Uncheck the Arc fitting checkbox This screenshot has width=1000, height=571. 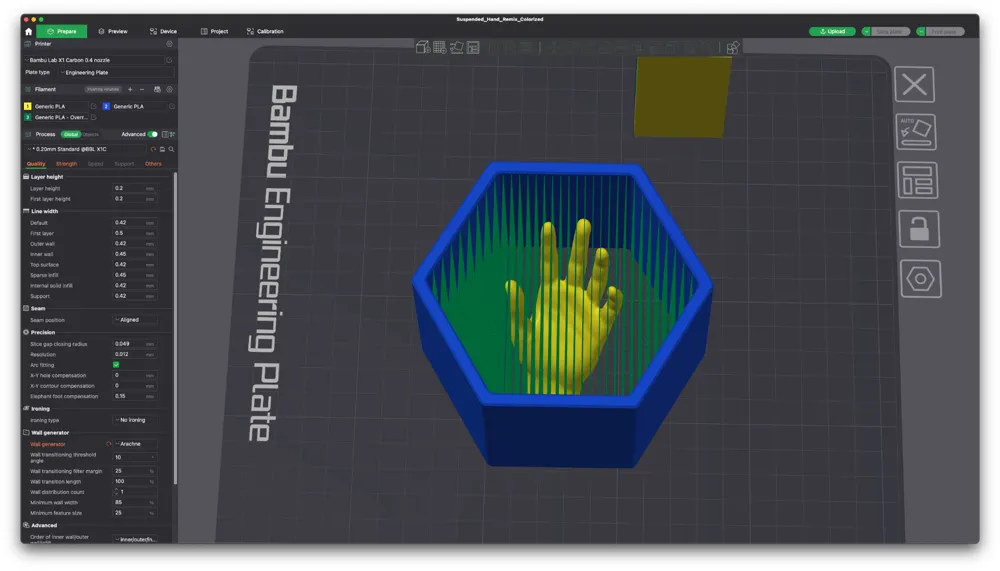[116, 365]
